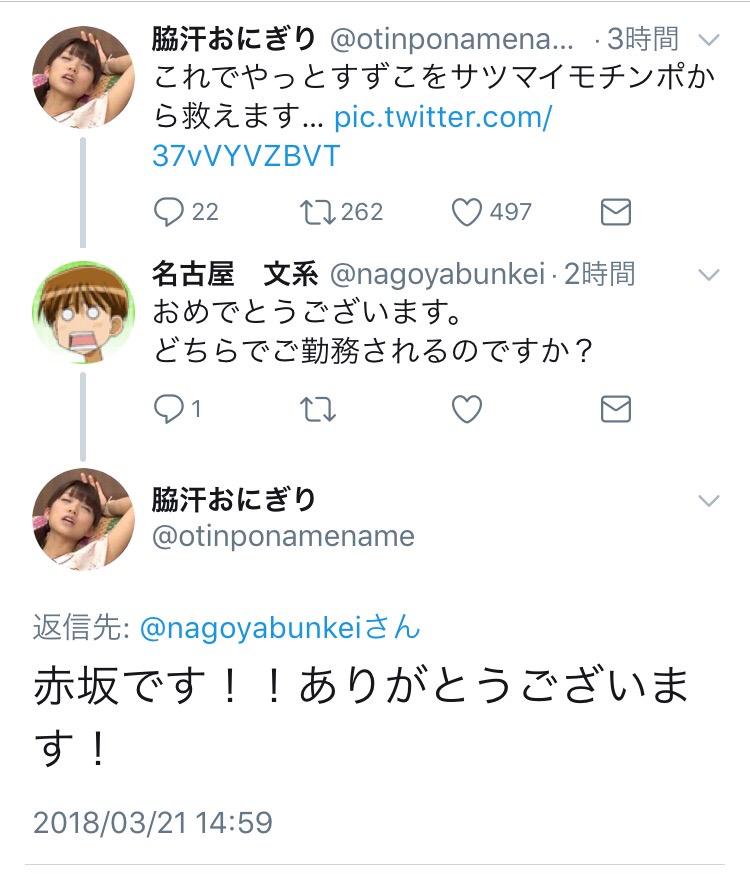
Task: Open avatar of the main reply tweet
Action: [83, 519]
